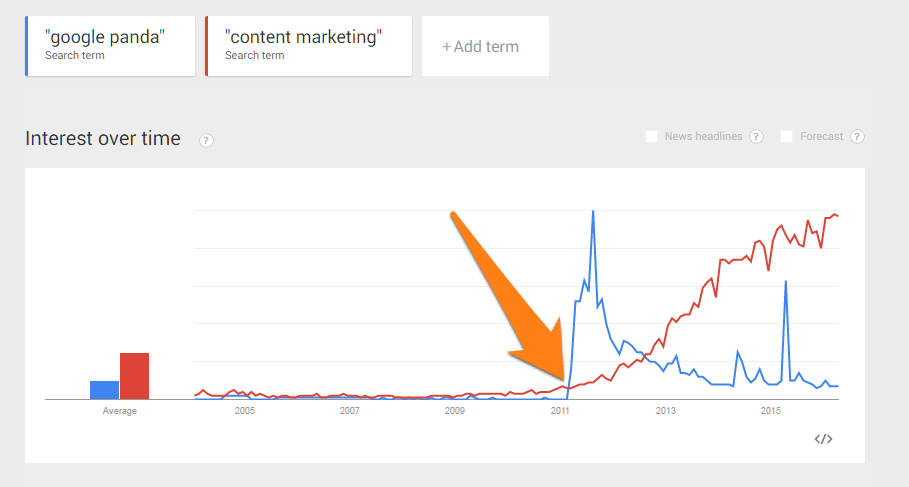Open the embed code icon
This screenshot has height=487, width=909.
tap(823, 439)
